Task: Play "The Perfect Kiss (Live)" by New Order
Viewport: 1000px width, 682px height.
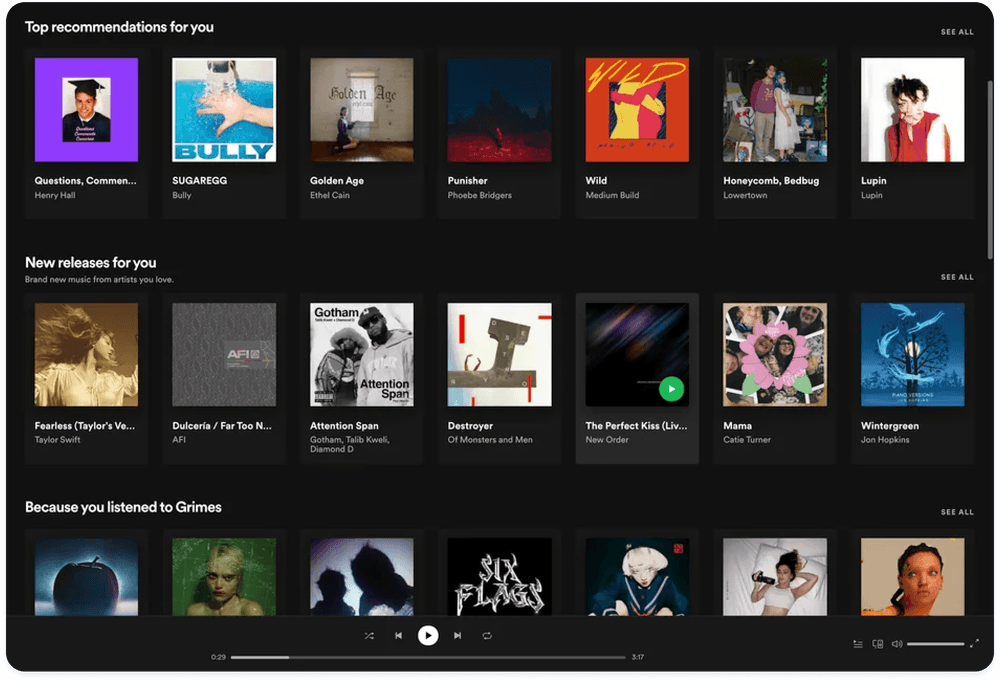Action: click(672, 388)
